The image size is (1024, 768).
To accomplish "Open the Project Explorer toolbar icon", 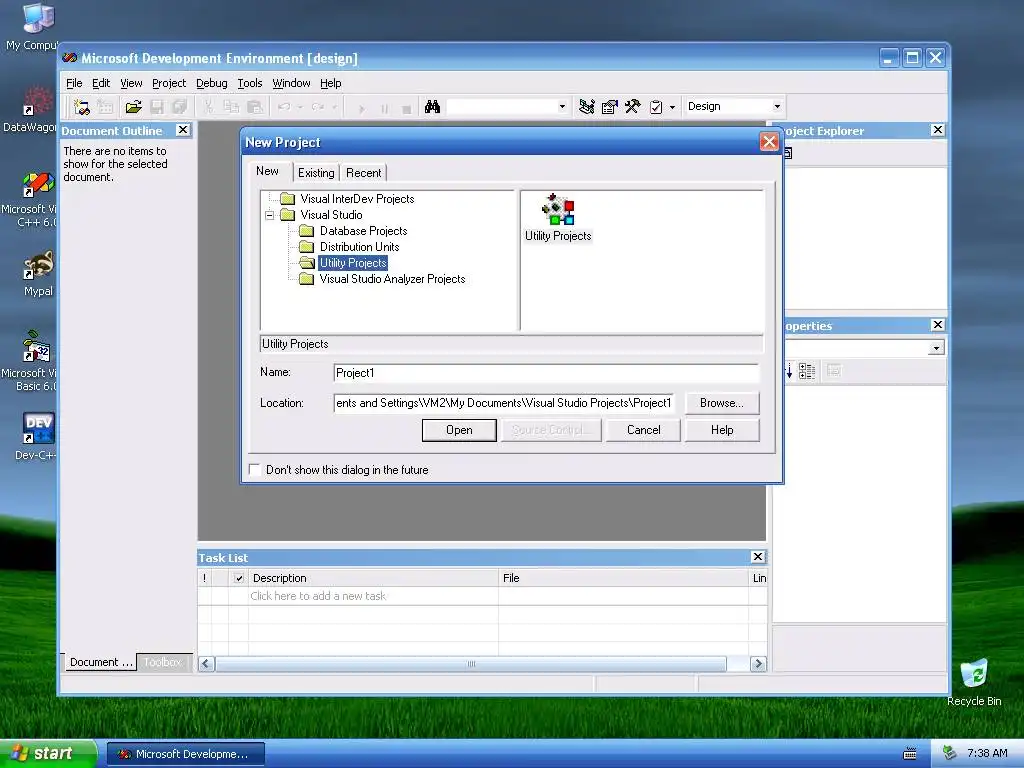I will 587,107.
